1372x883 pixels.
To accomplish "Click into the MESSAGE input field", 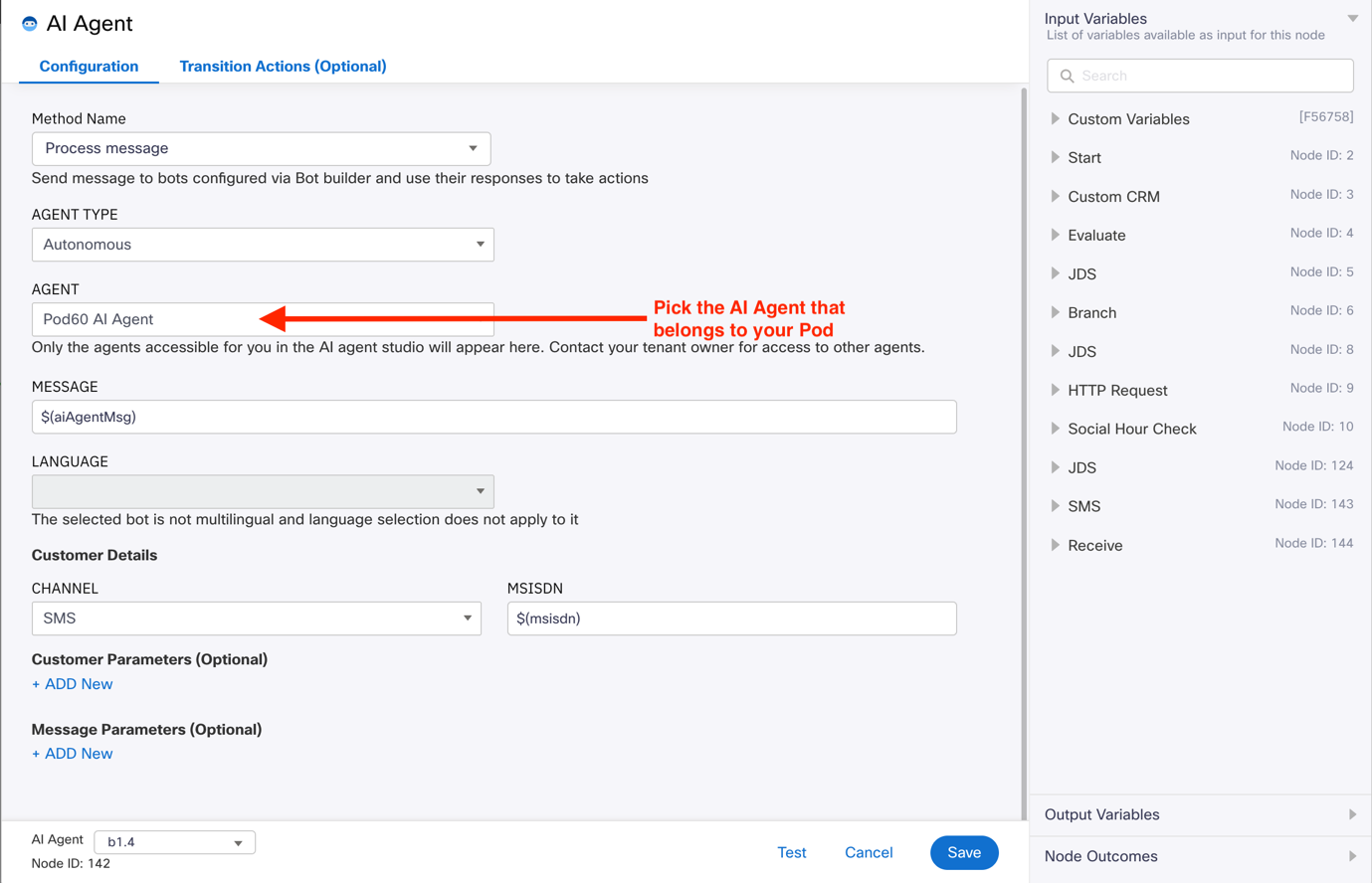I will pyautogui.click(x=493, y=417).
